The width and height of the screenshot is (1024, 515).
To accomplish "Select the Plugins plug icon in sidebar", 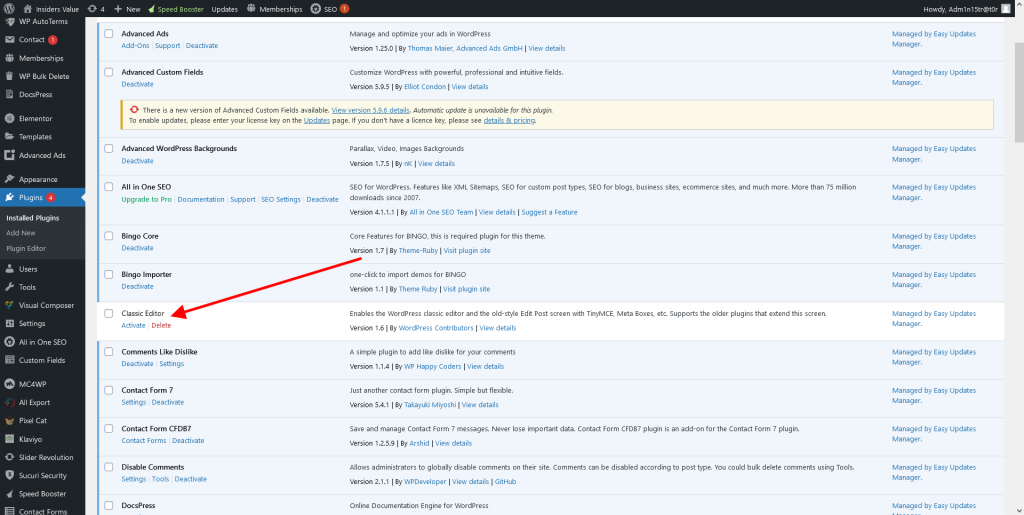I will tap(9, 197).
